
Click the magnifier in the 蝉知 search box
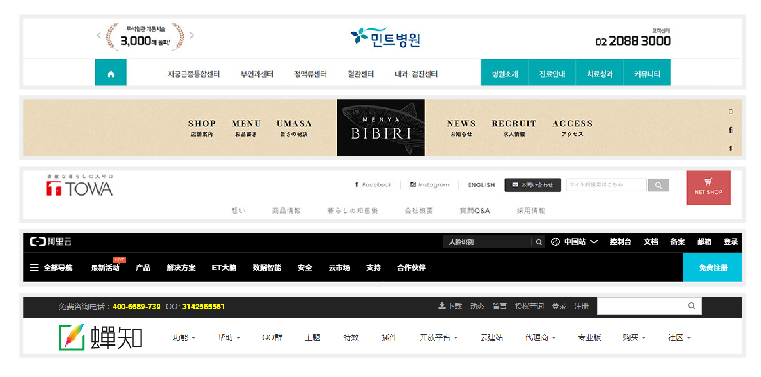(691, 306)
